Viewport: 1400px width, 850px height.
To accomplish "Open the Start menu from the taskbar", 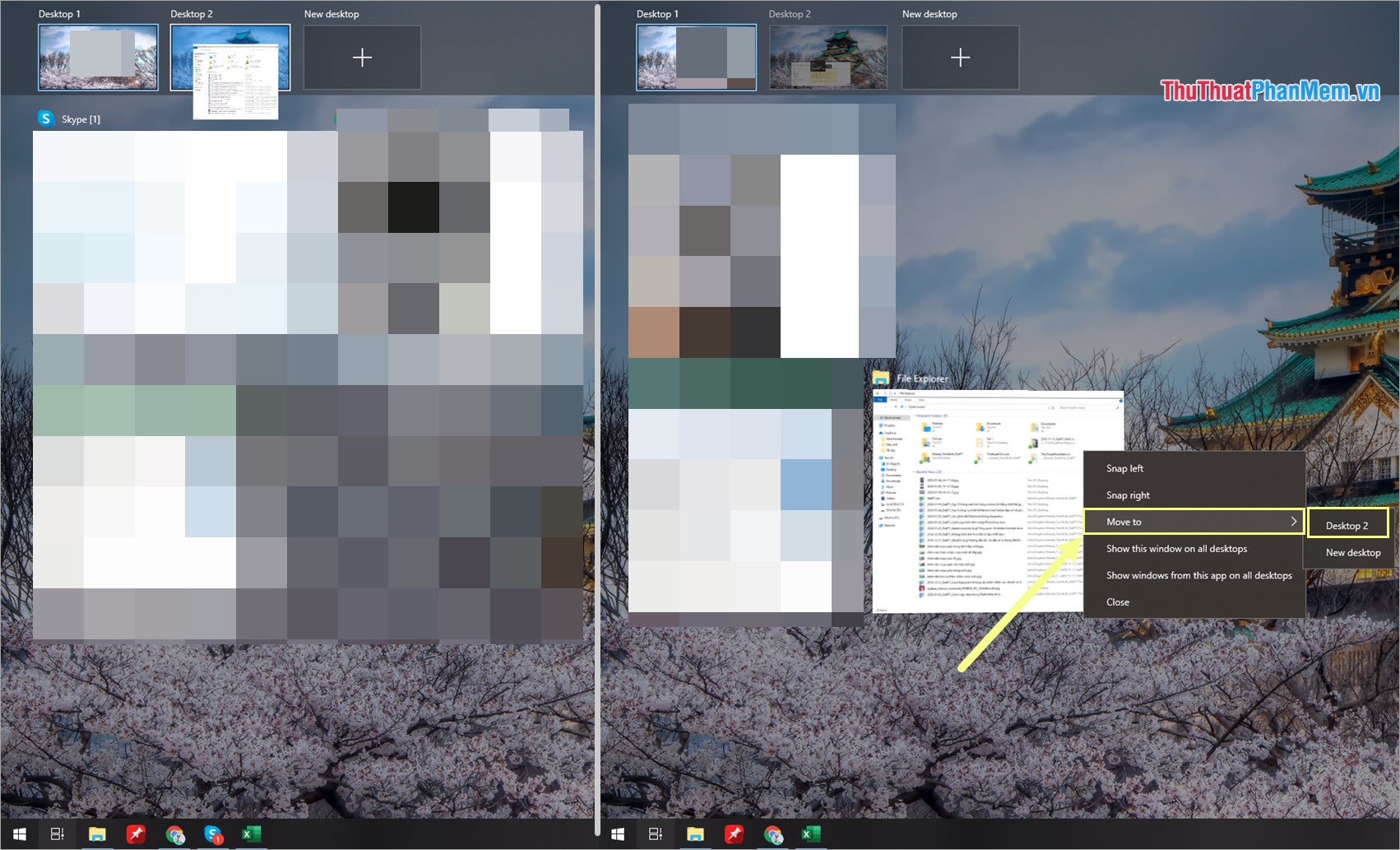I will pos(18,834).
